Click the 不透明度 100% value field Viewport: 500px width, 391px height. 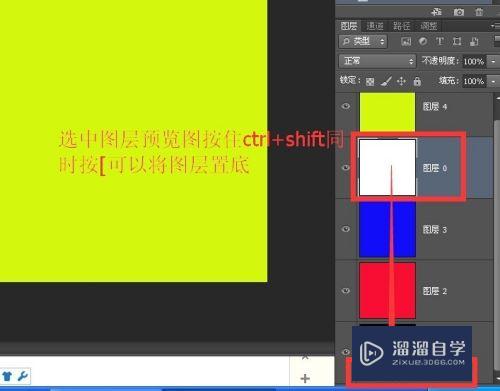click(x=474, y=62)
